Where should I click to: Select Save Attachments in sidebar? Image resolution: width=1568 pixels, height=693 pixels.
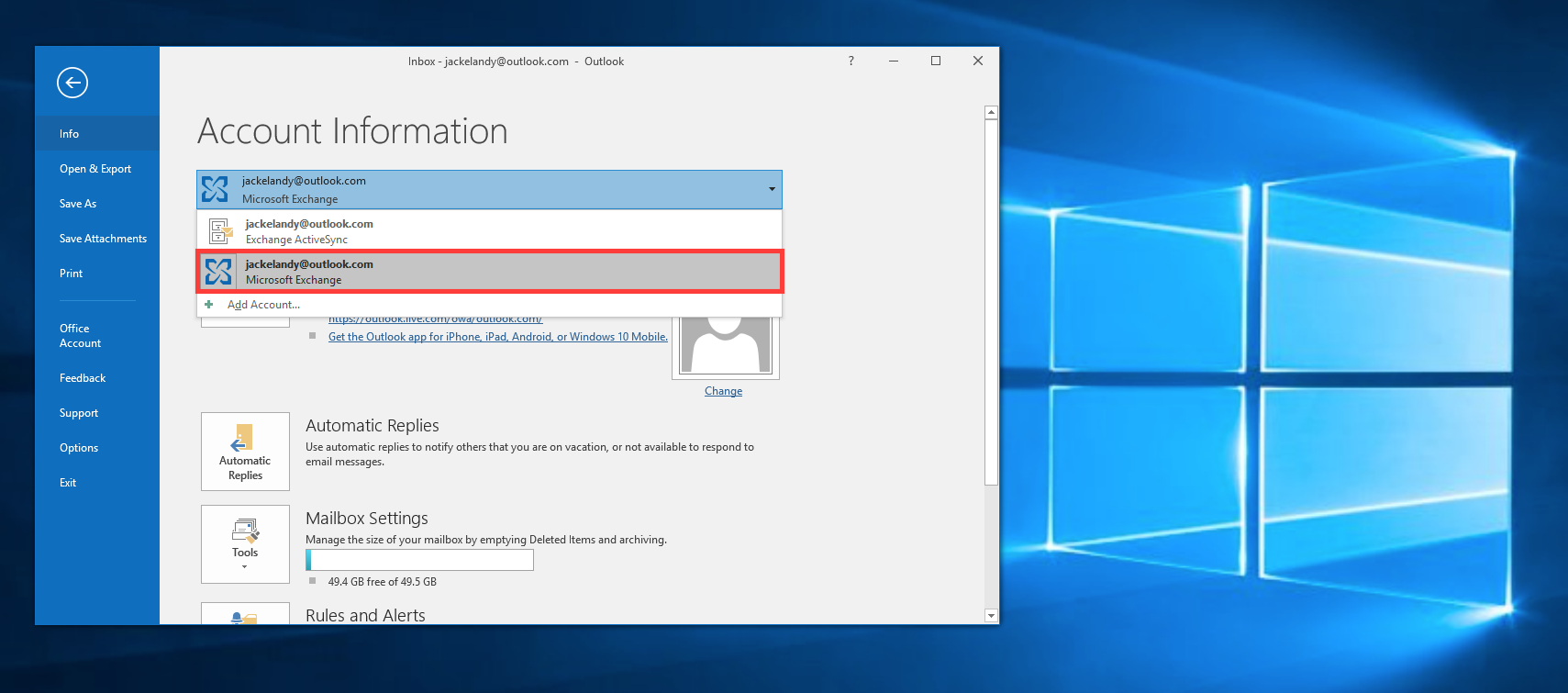[x=96, y=239]
